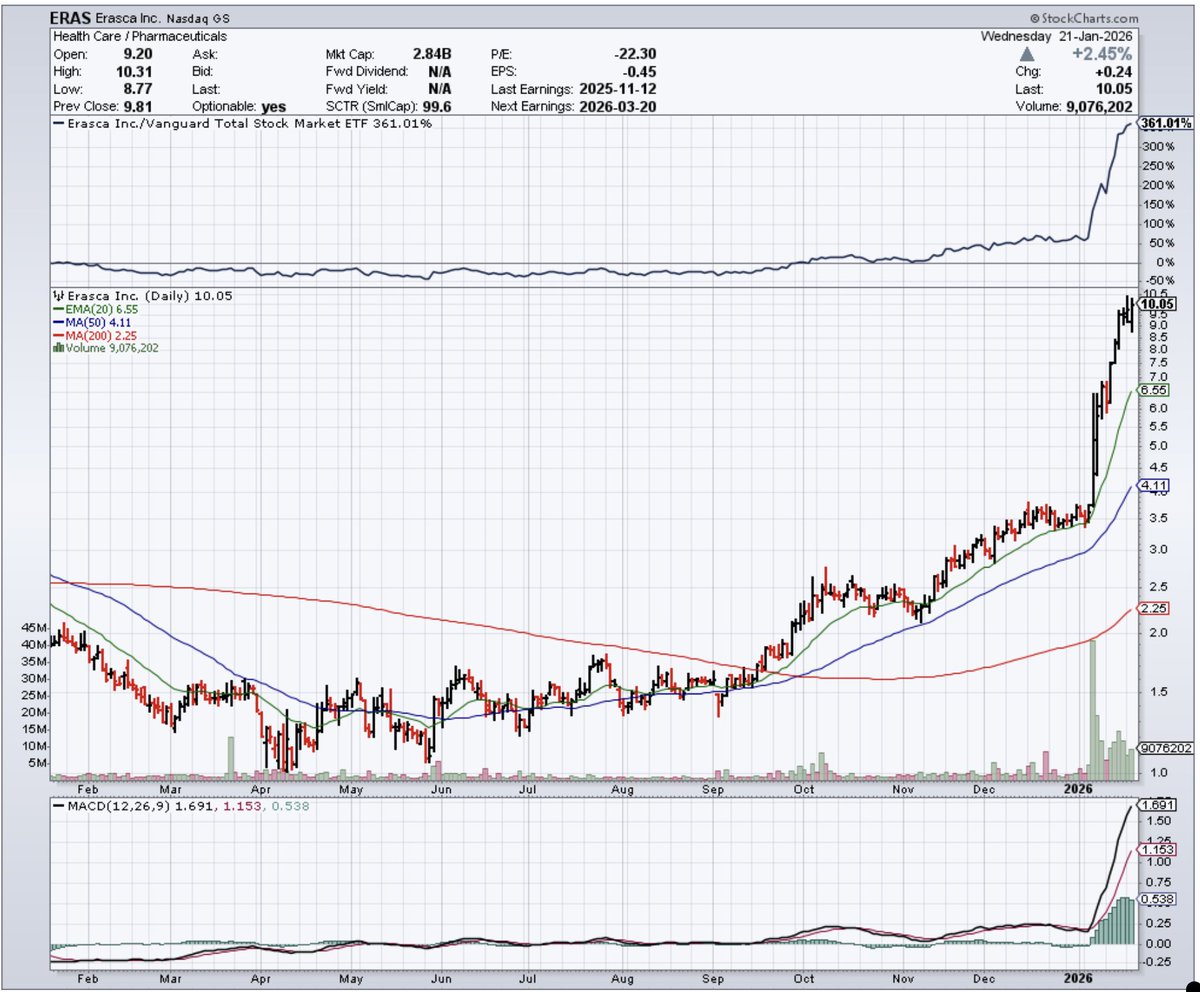The height and width of the screenshot is (992, 1200).
Task: Open the © StockCharts.com credit text
Action: (1084, 18)
